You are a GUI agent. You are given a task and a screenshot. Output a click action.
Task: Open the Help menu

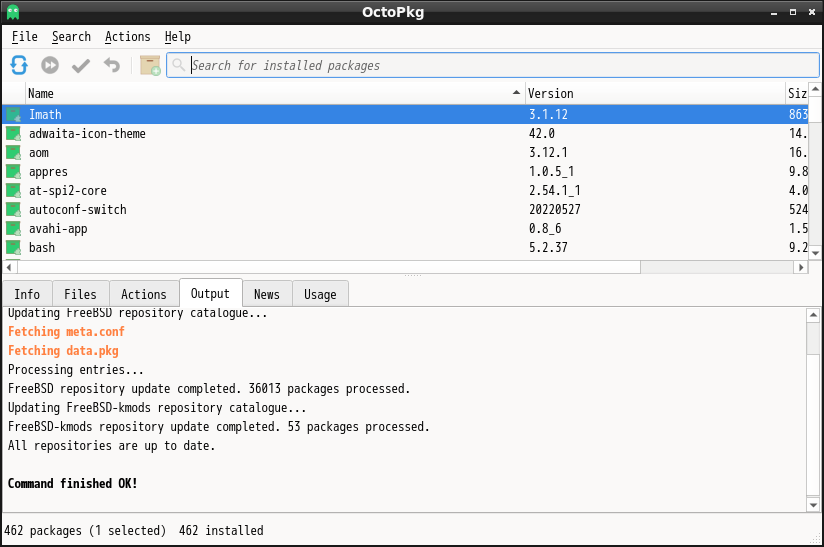click(178, 37)
